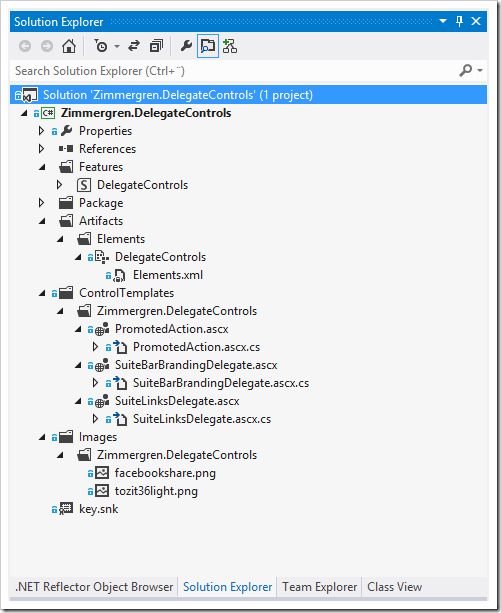Open the .NET Reflector Object Browser tab
The width and height of the screenshot is (501, 613).
(94, 587)
